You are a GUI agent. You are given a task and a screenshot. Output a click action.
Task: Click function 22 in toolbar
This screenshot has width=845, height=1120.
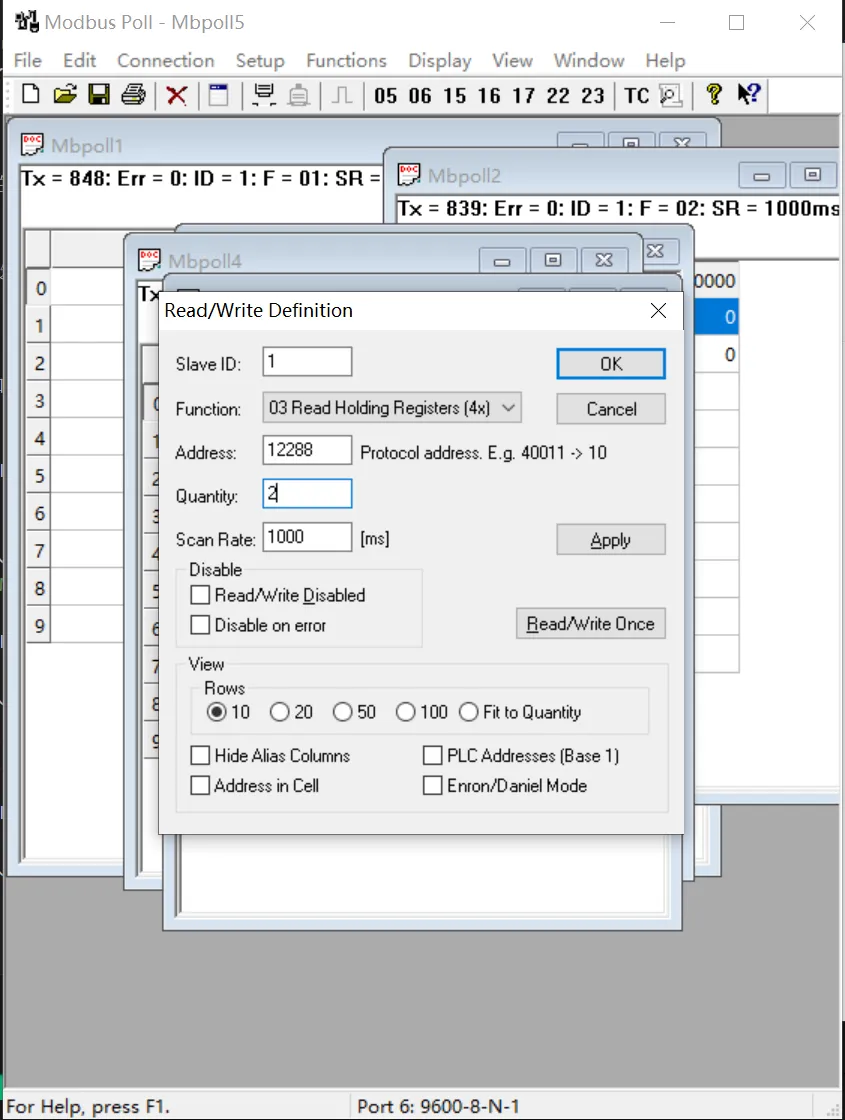[x=558, y=96]
